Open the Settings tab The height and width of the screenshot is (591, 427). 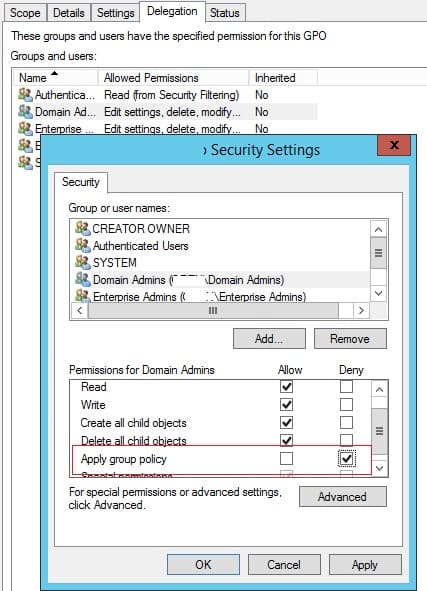(115, 13)
